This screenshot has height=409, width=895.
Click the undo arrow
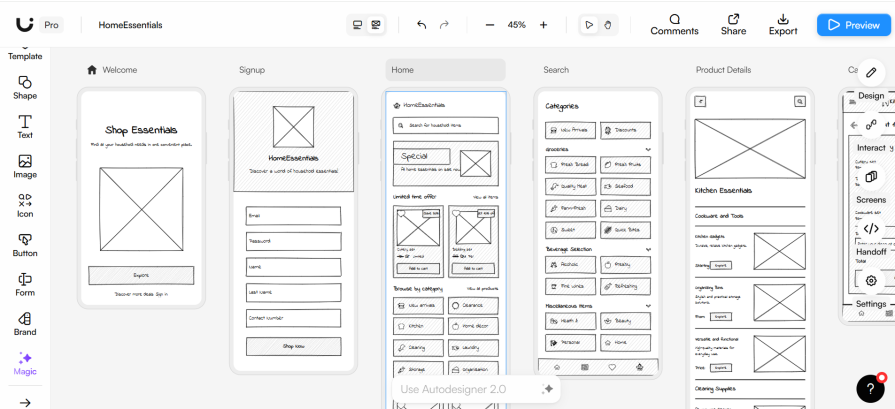point(421,25)
